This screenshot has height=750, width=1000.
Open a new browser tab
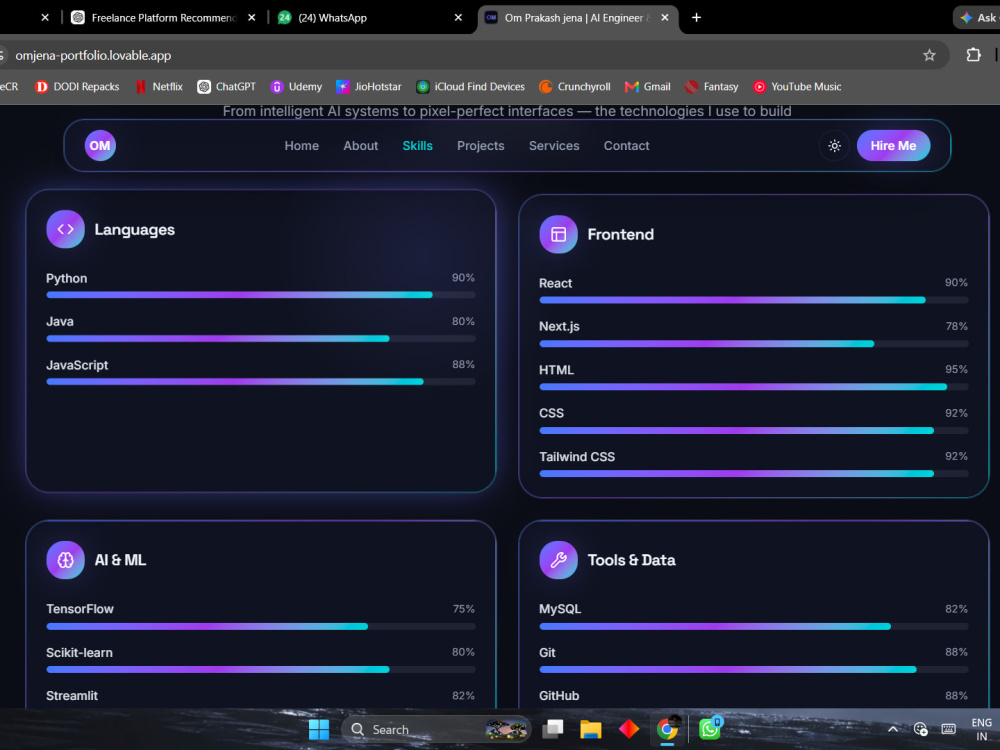(x=696, y=18)
